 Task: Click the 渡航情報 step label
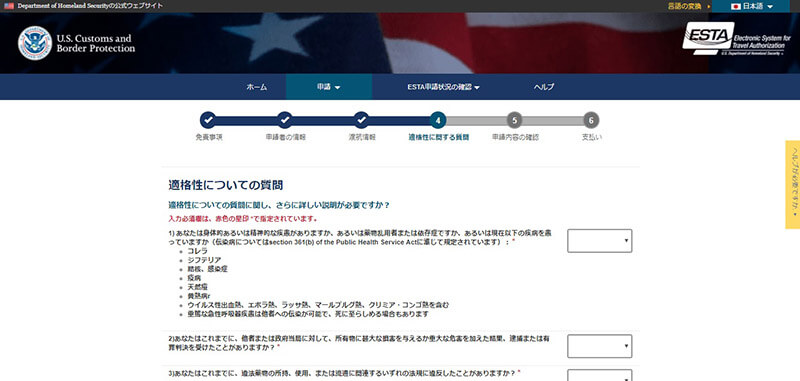362,138
